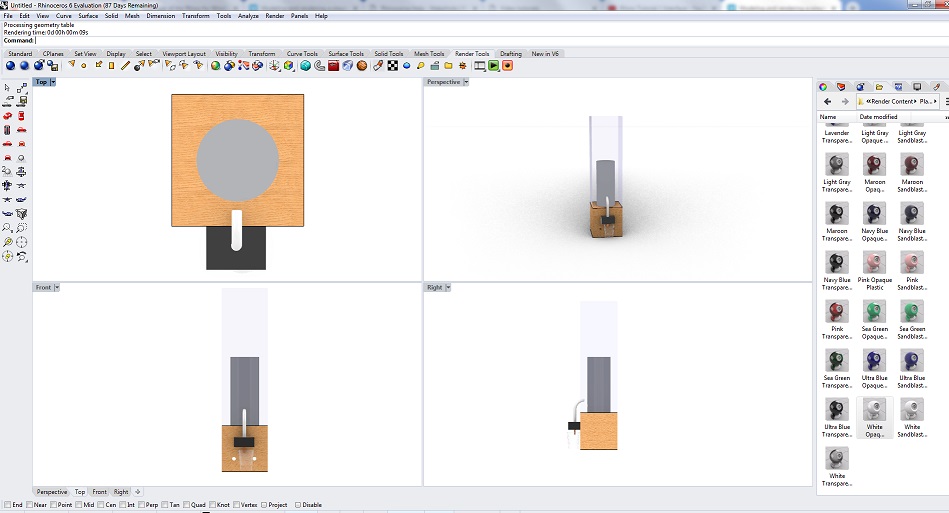
Task: Open the monitor display panel tab icon
Action: pyautogui.click(x=917, y=87)
